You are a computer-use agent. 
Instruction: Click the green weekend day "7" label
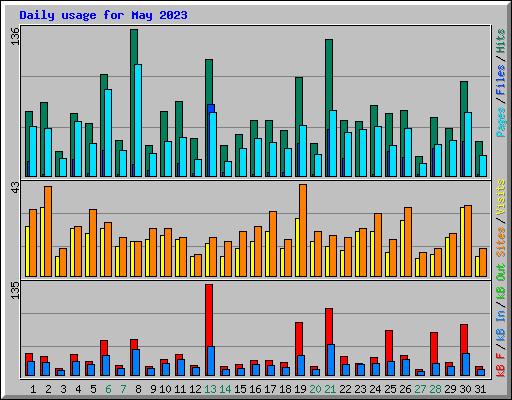[x=123, y=389]
